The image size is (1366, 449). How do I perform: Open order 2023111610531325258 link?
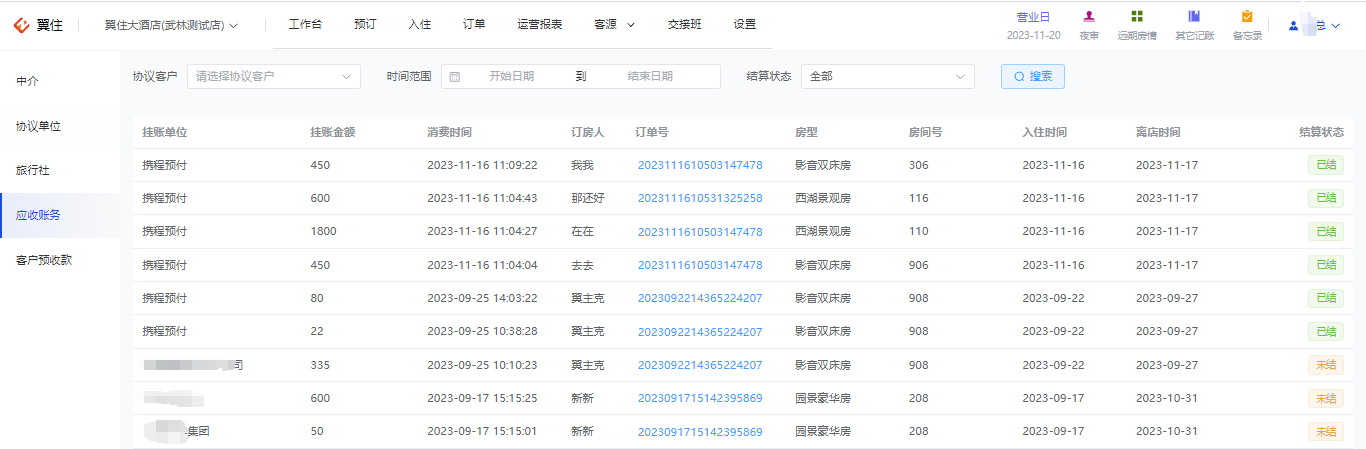[700, 198]
